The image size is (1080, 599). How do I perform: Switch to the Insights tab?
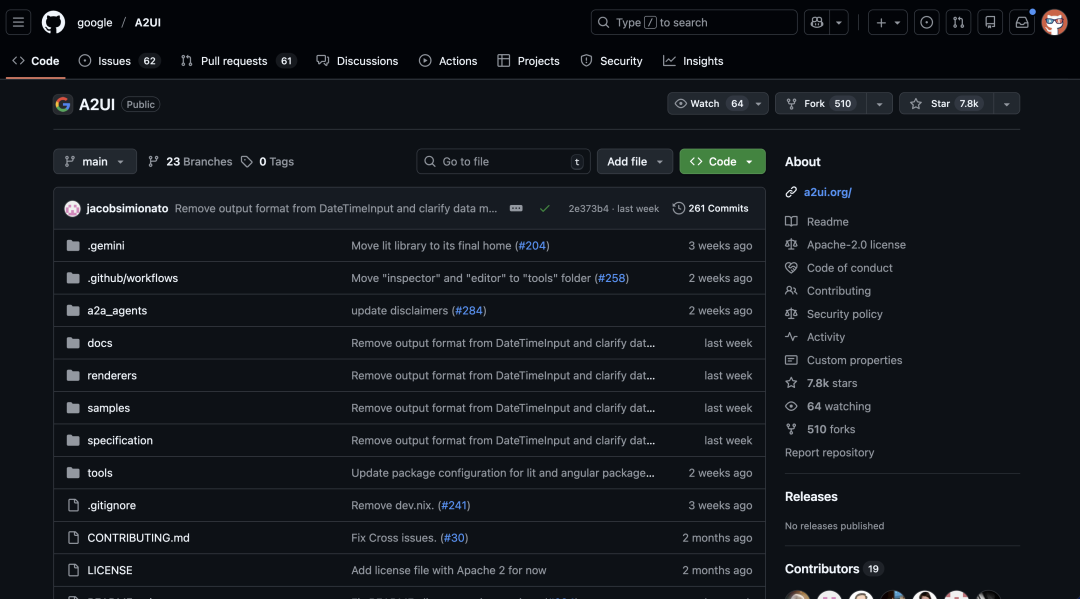click(693, 61)
